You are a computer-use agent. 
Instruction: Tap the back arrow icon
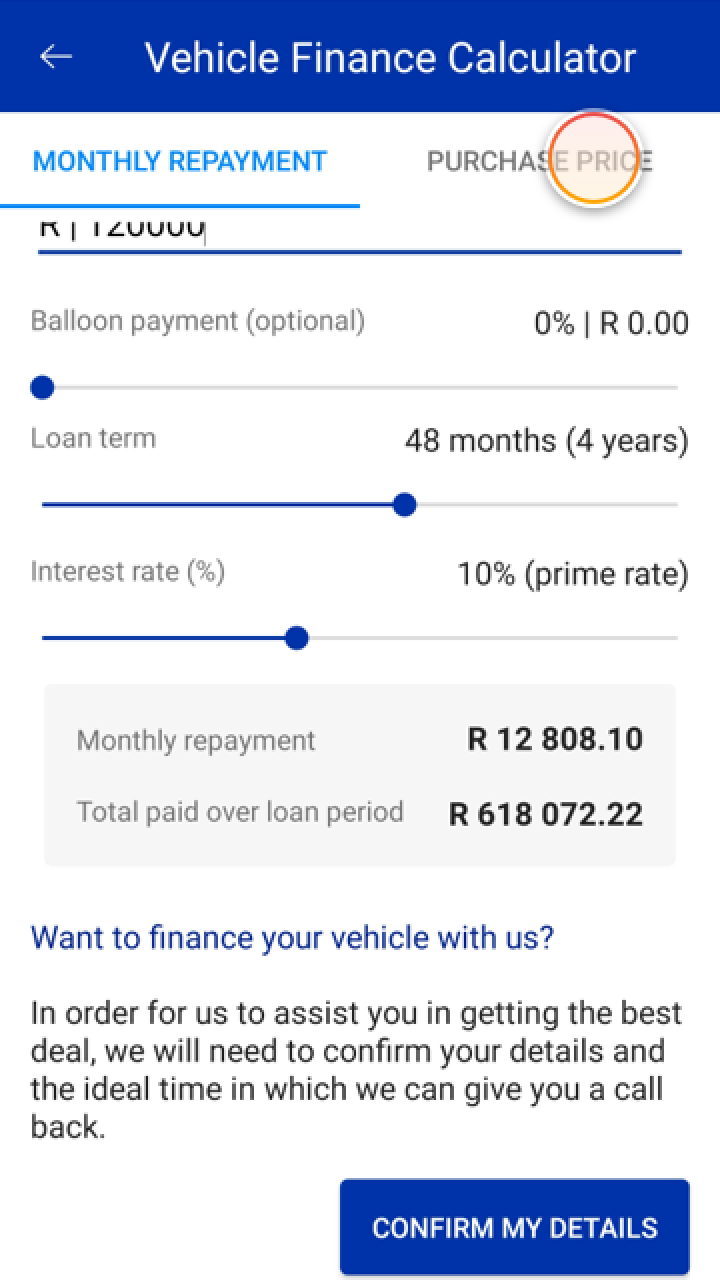56,57
